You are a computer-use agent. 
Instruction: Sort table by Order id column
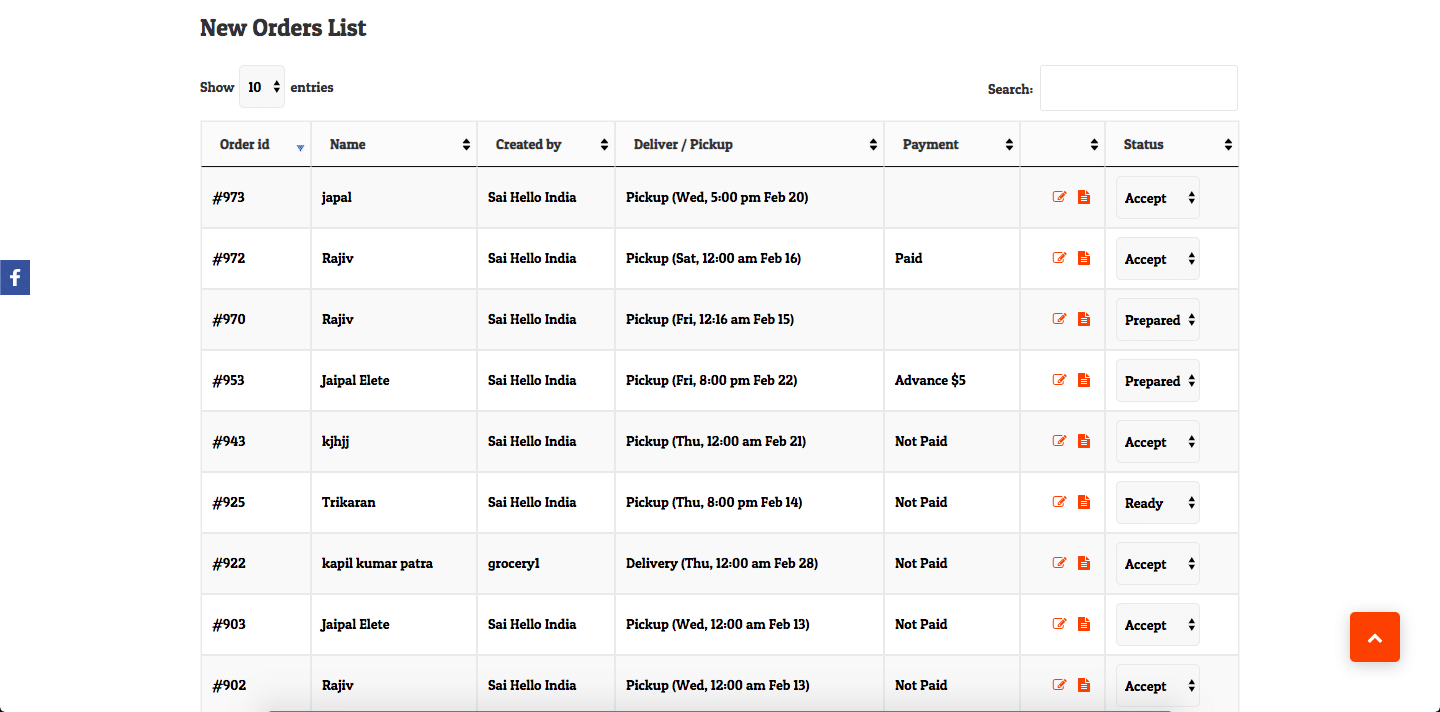coord(255,144)
